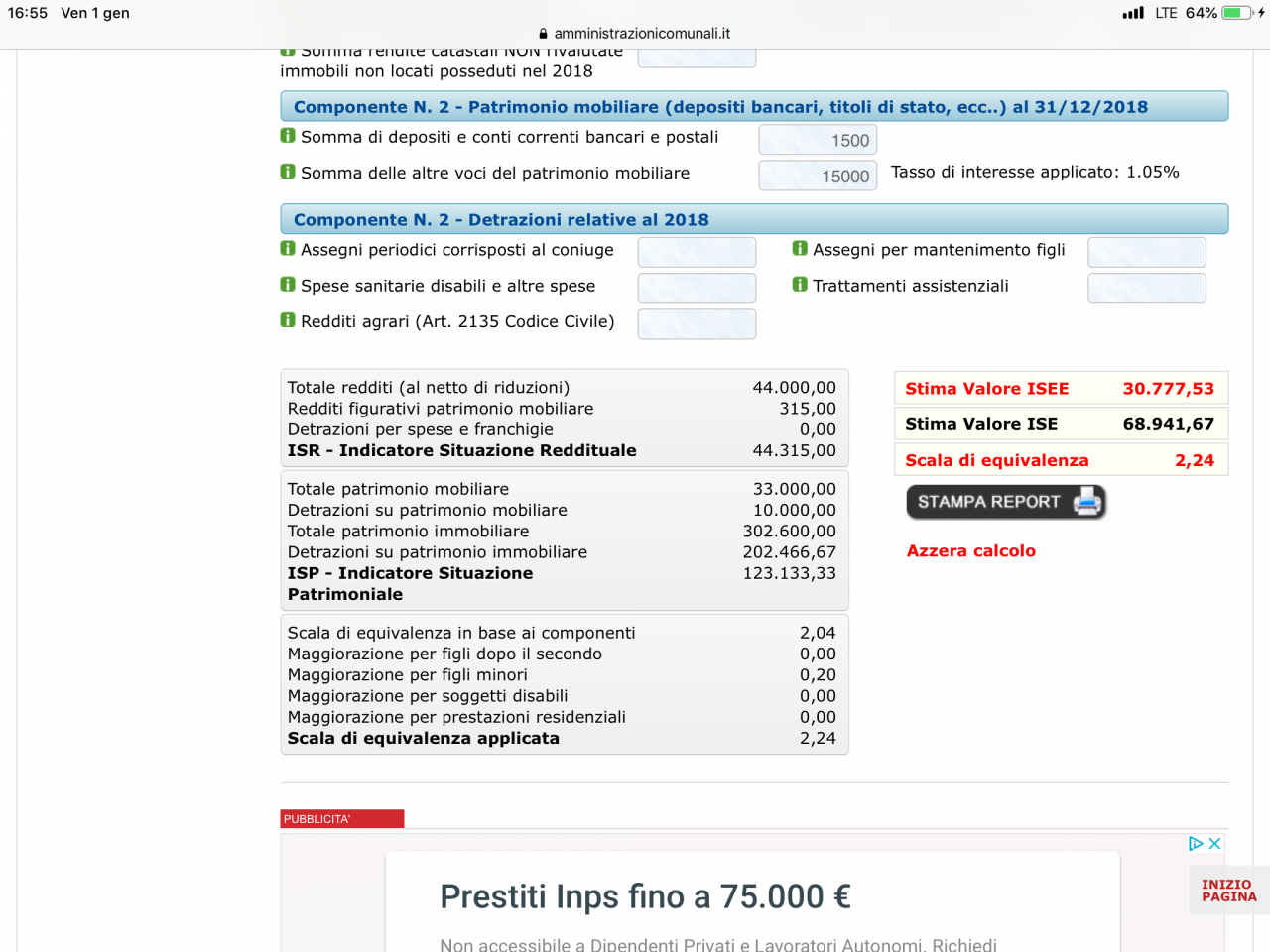
Task: Click the Componente N. 2 Patrimonio mobiliare header
Action: click(x=754, y=107)
